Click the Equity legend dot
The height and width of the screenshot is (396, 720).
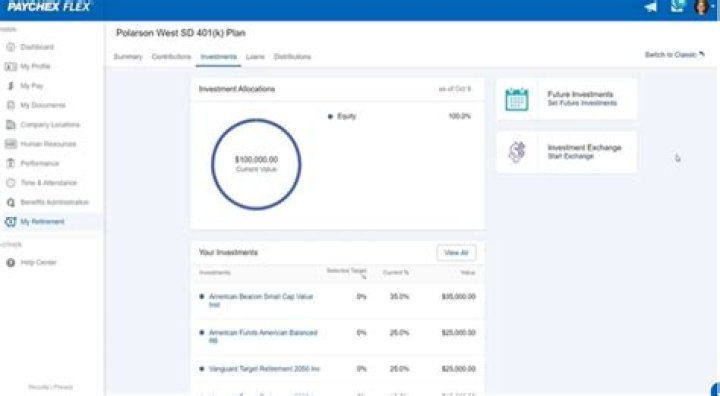point(330,117)
